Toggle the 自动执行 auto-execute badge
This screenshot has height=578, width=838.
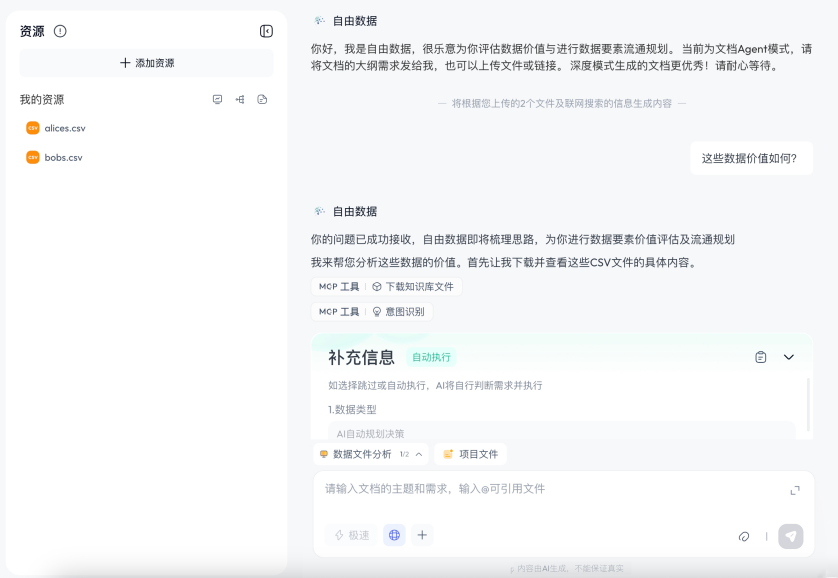[x=431, y=357]
